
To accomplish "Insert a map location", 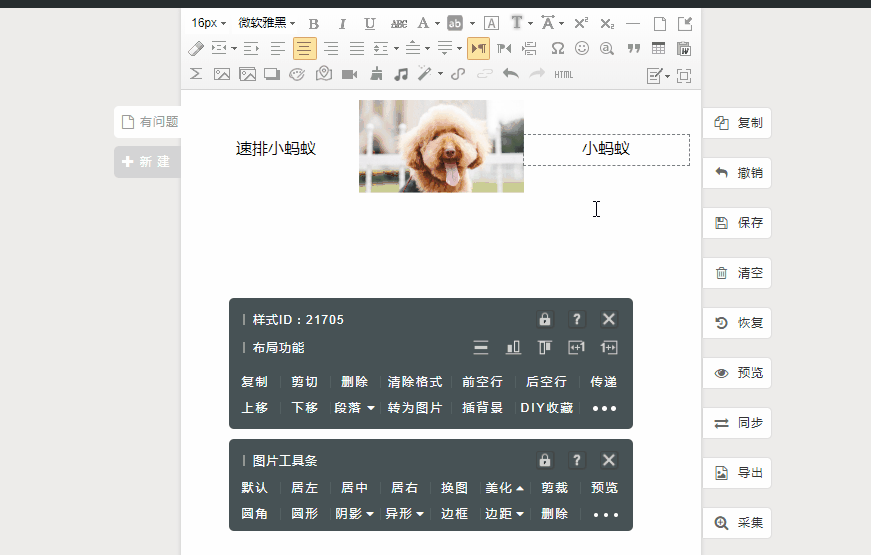I will [x=324, y=74].
